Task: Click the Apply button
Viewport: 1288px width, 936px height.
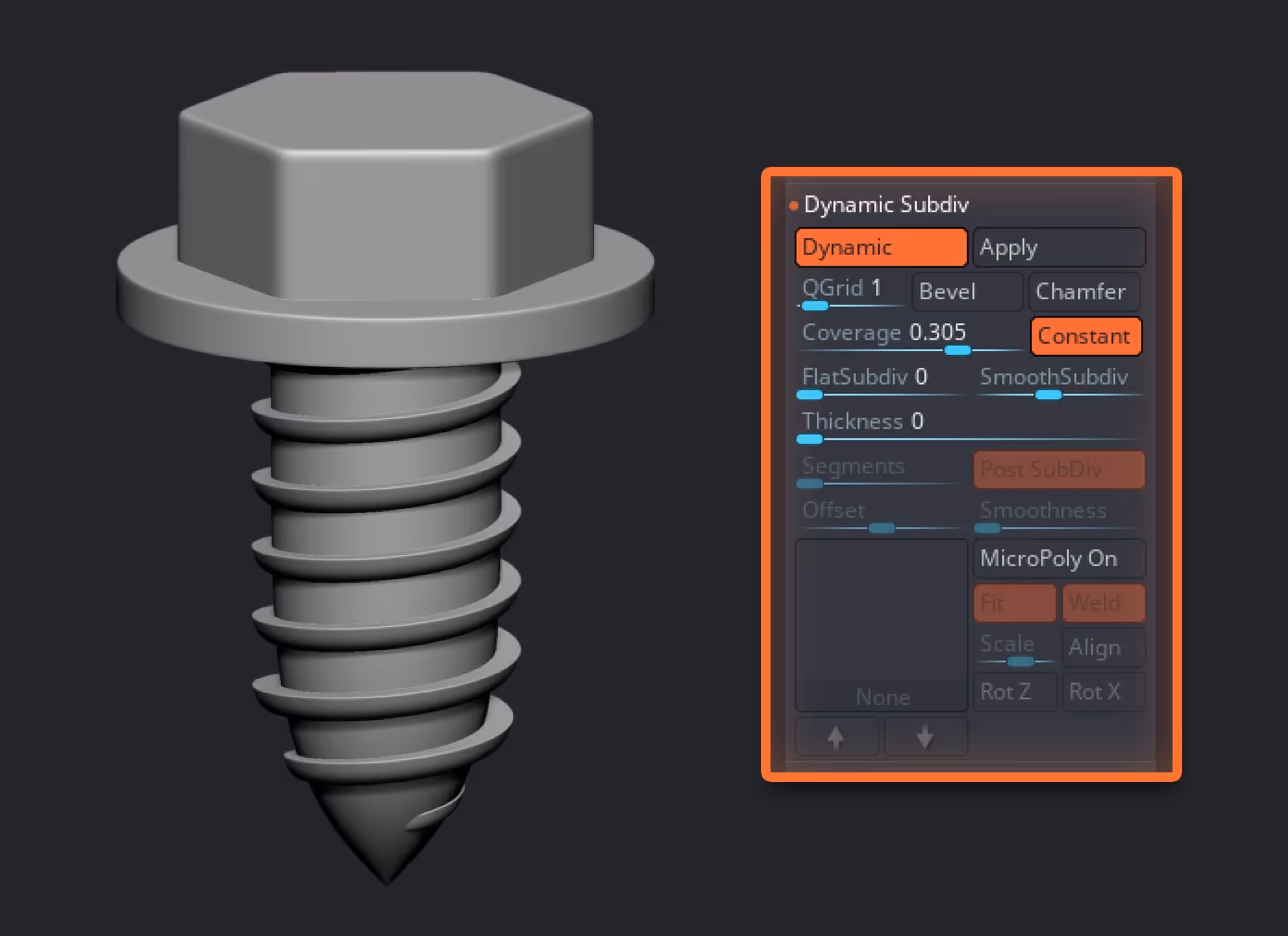Action: click(1059, 247)
